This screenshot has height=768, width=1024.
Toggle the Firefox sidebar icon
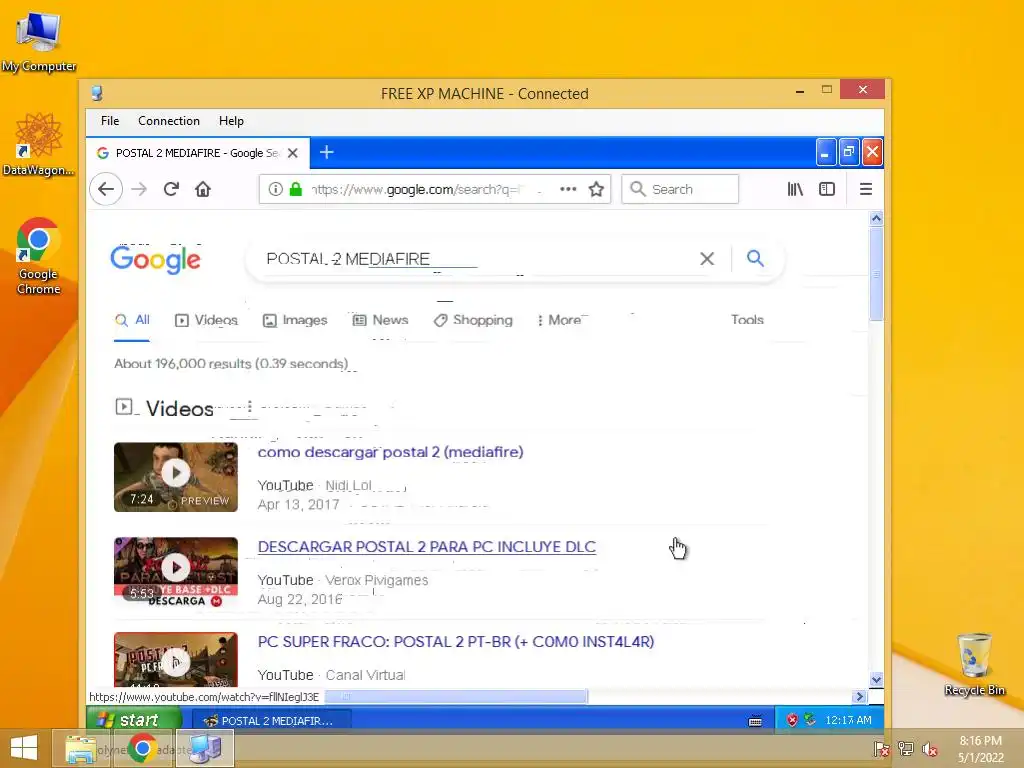pyautogui.click(x=827, y=189)
